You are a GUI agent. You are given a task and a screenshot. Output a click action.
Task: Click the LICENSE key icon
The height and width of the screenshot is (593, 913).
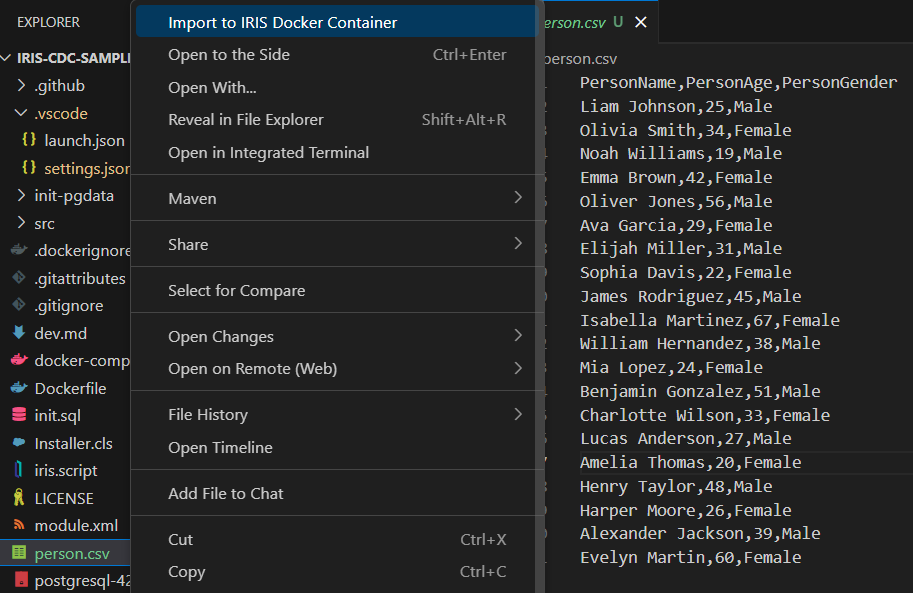click(18, 498)
